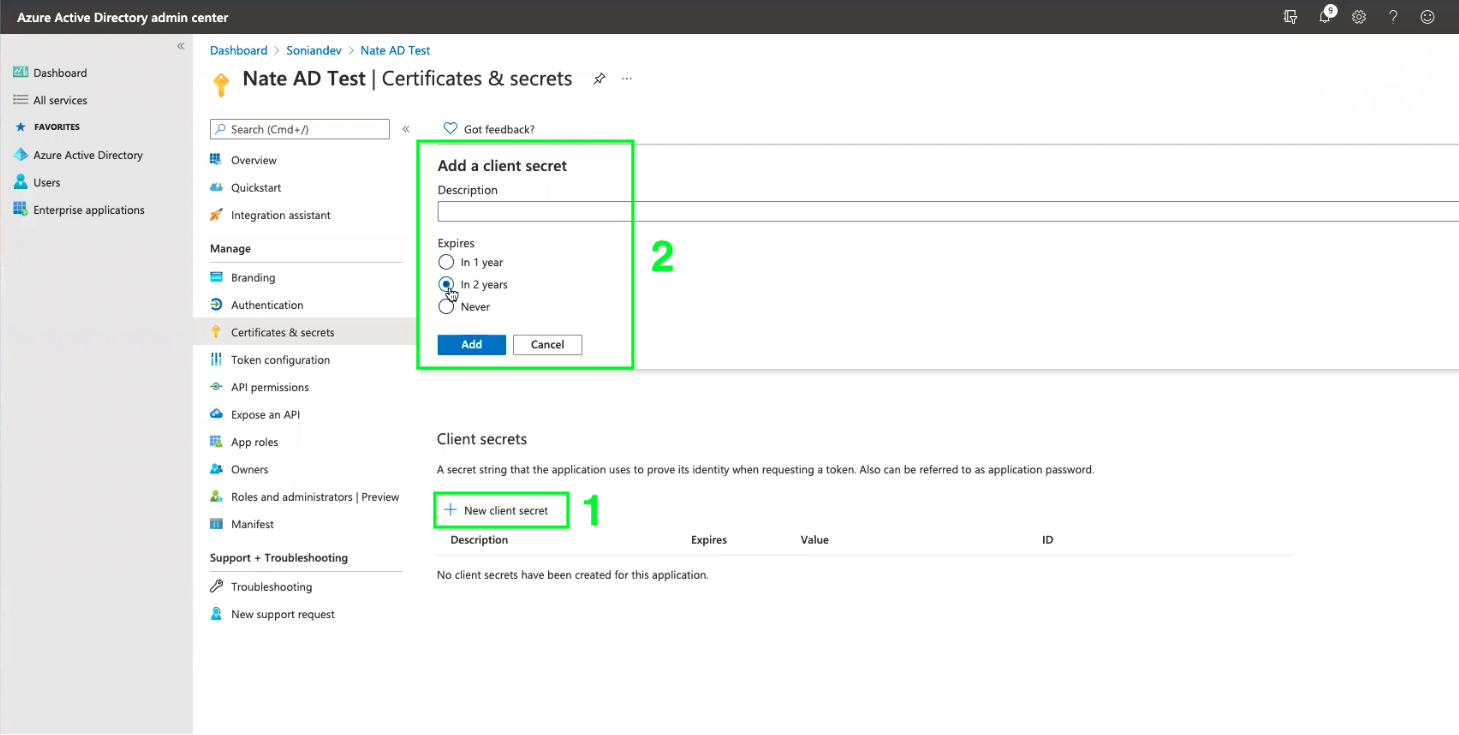The image size is (1459, 735).
Task: Cancel adding the client secret
Action: [x=547, y=344]
